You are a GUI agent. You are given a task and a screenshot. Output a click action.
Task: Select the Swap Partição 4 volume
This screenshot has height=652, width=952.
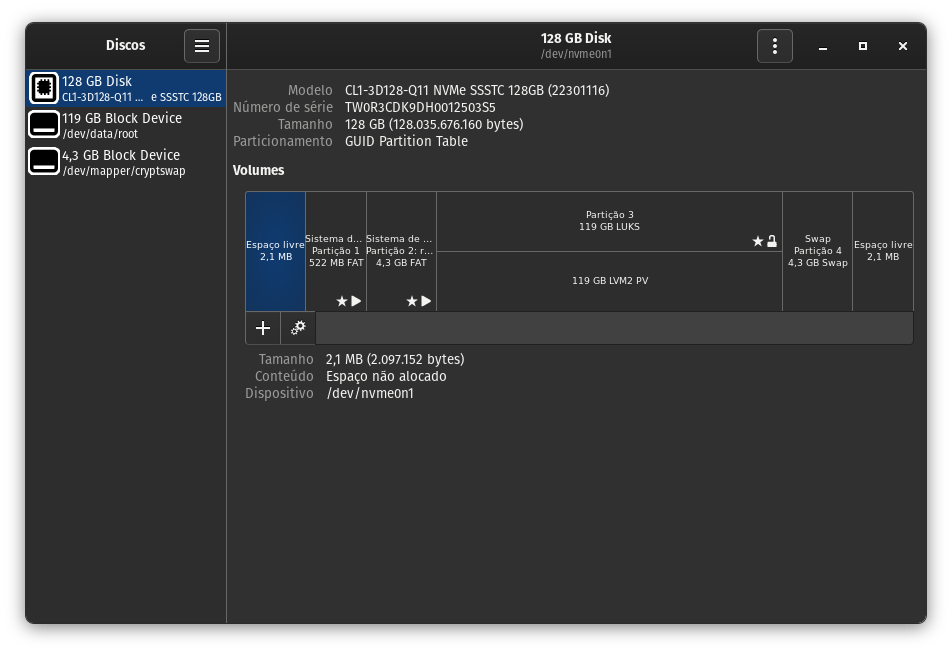click(x=817, y=251)
